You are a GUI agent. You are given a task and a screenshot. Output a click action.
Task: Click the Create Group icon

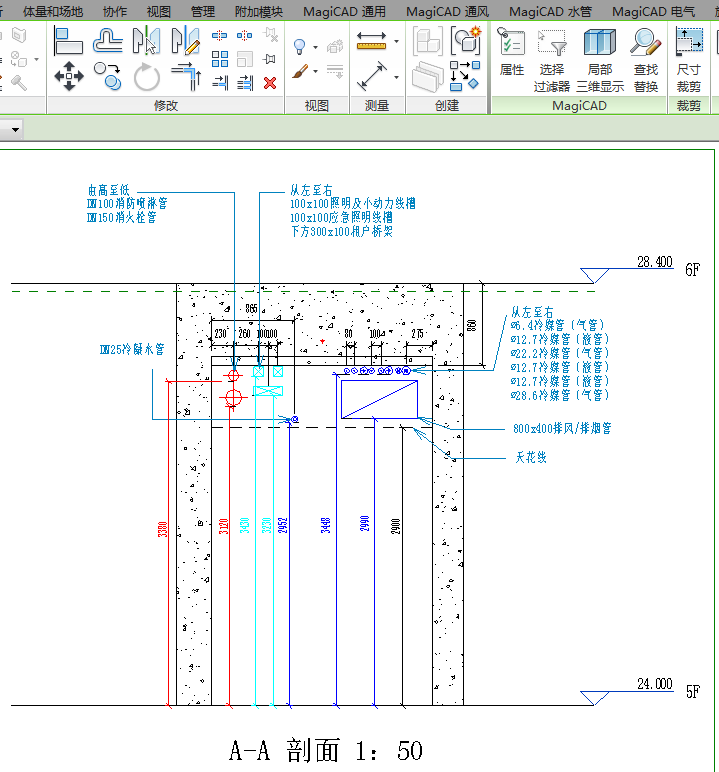(x=466, y=42)
